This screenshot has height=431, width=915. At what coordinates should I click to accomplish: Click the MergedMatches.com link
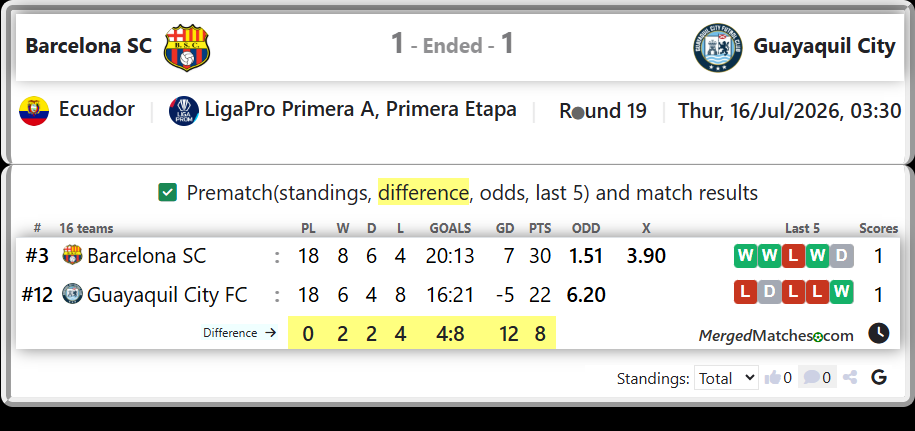[776, 336]
